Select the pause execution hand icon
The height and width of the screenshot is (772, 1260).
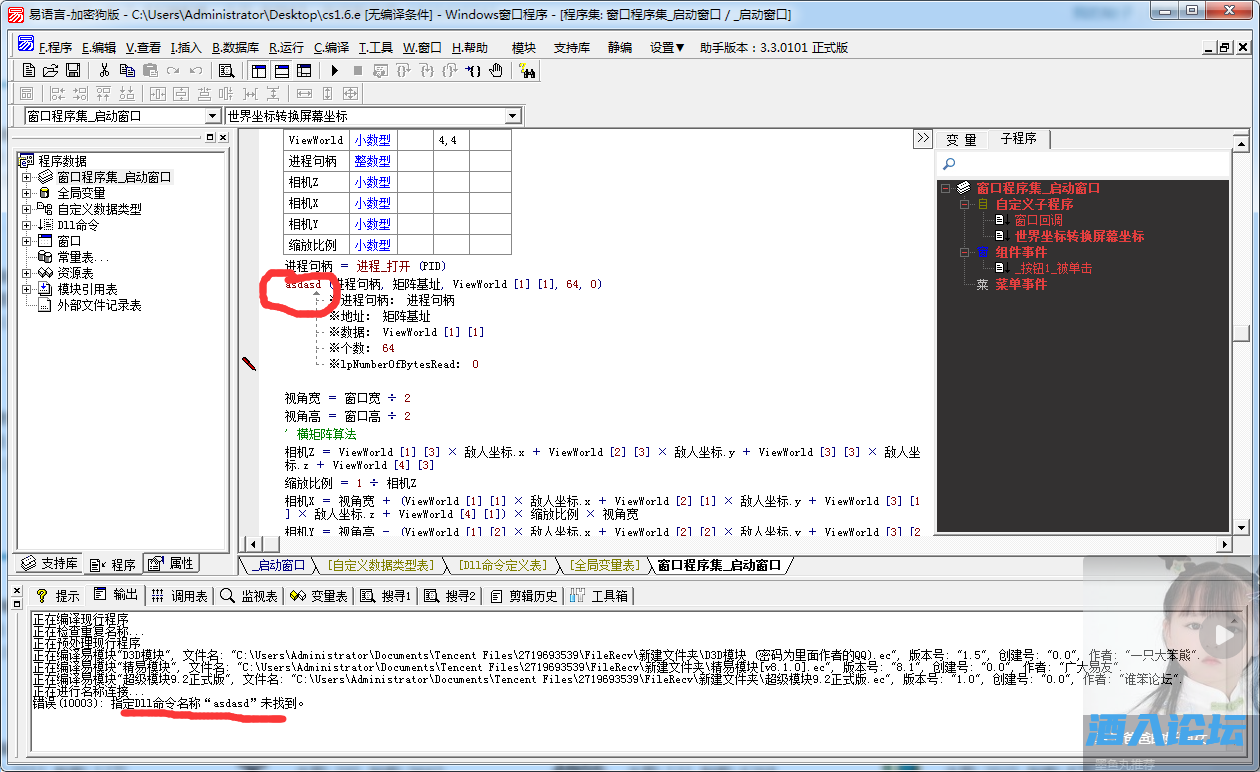pyautogui.click(x=496, y=71)
